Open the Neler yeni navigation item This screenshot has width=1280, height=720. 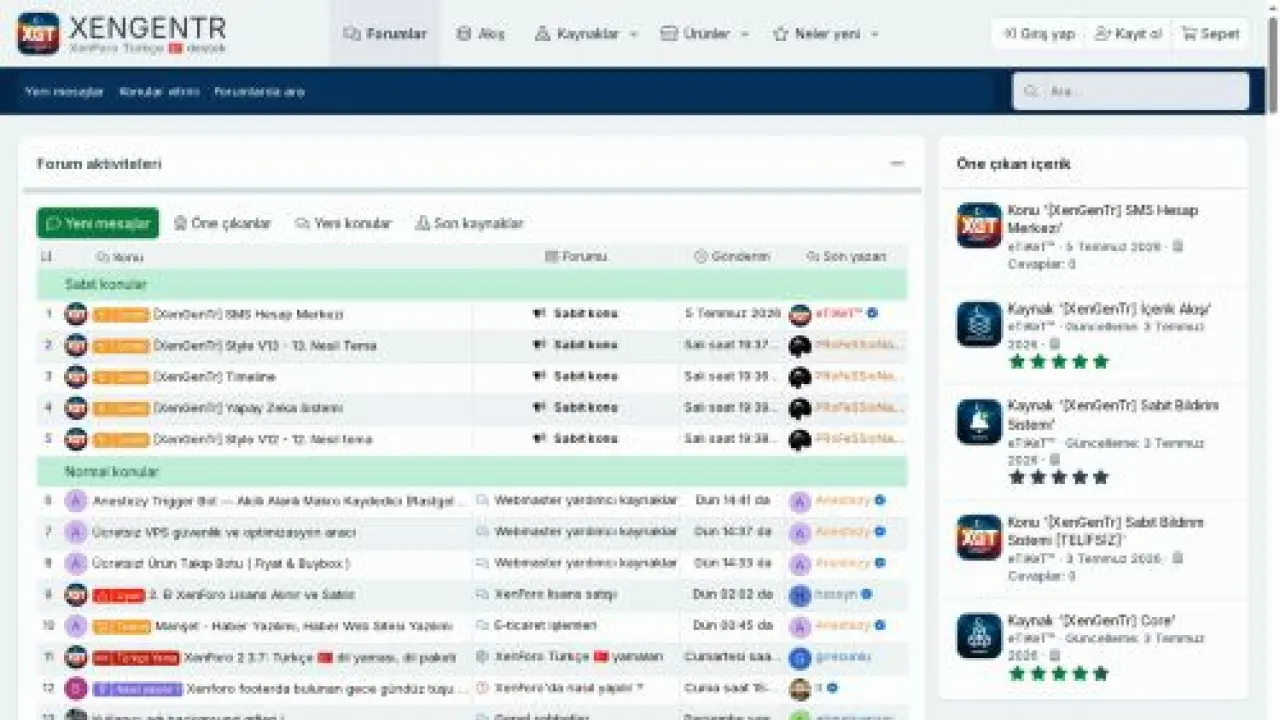(x=816, y=34)
